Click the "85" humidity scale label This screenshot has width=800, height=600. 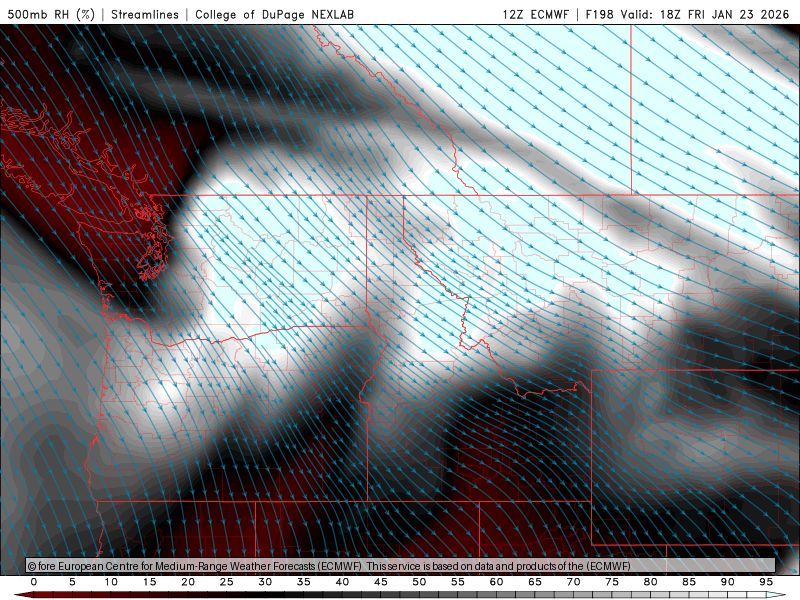(x=689, y=582)
